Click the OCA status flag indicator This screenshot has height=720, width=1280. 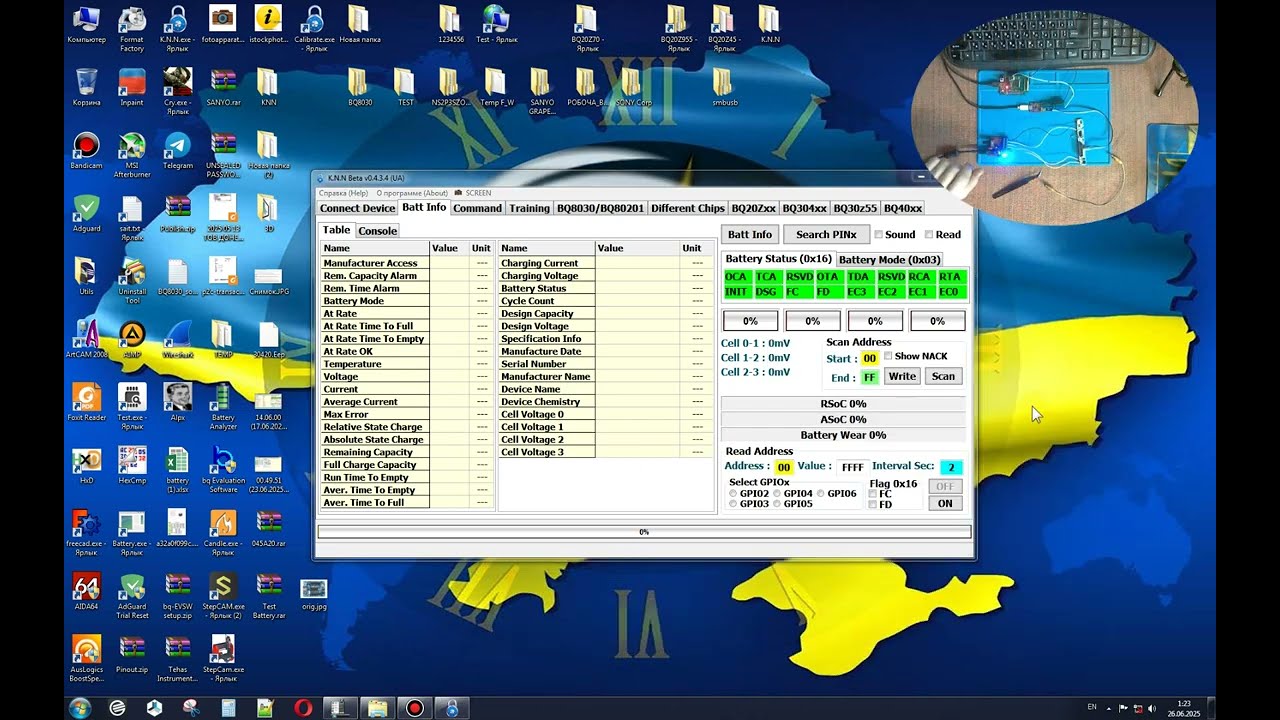click(x=736, y=277)
